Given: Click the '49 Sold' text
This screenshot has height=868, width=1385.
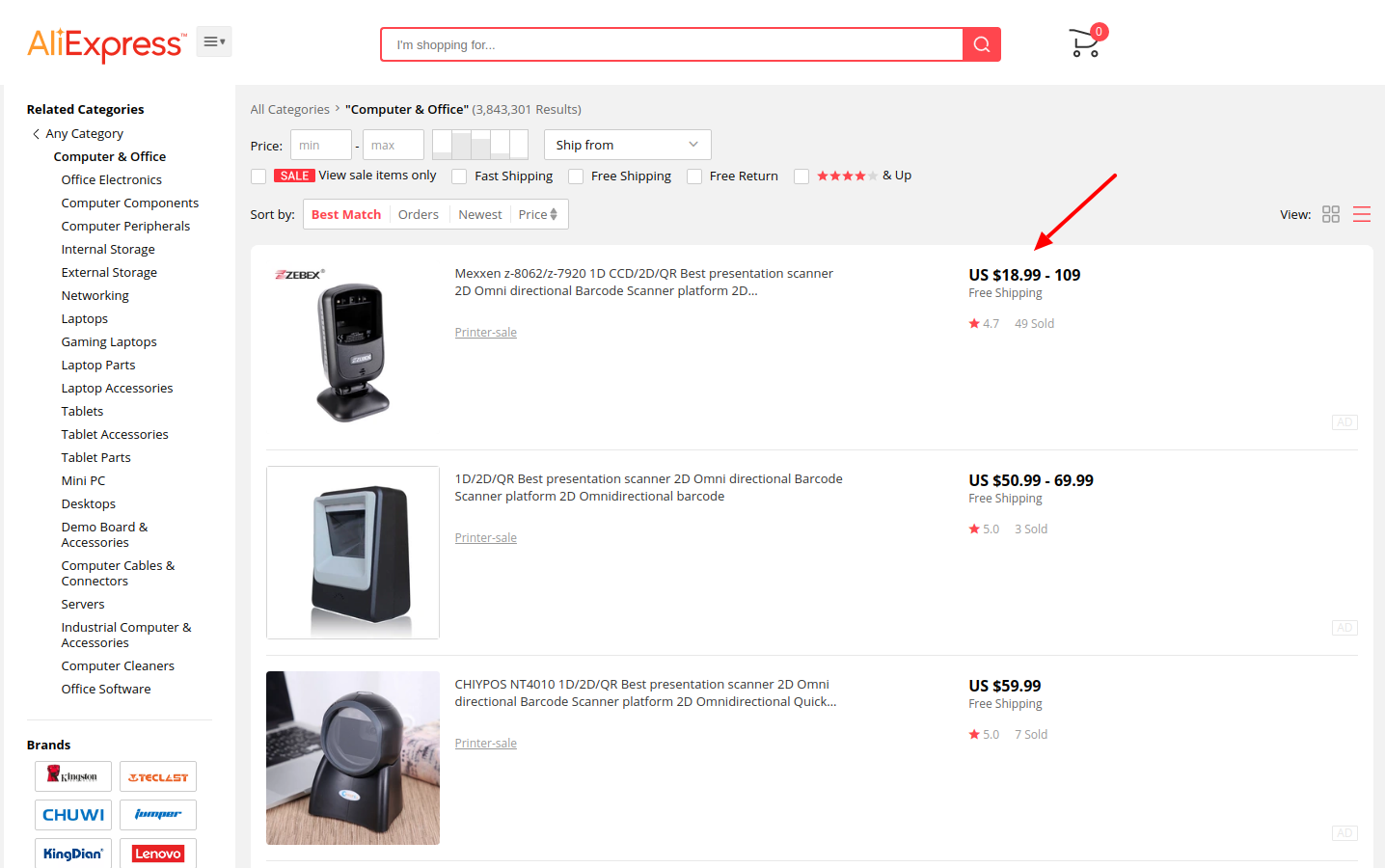Looking at the screenshot, I should pyautogui.click(x=1034, y=324).
